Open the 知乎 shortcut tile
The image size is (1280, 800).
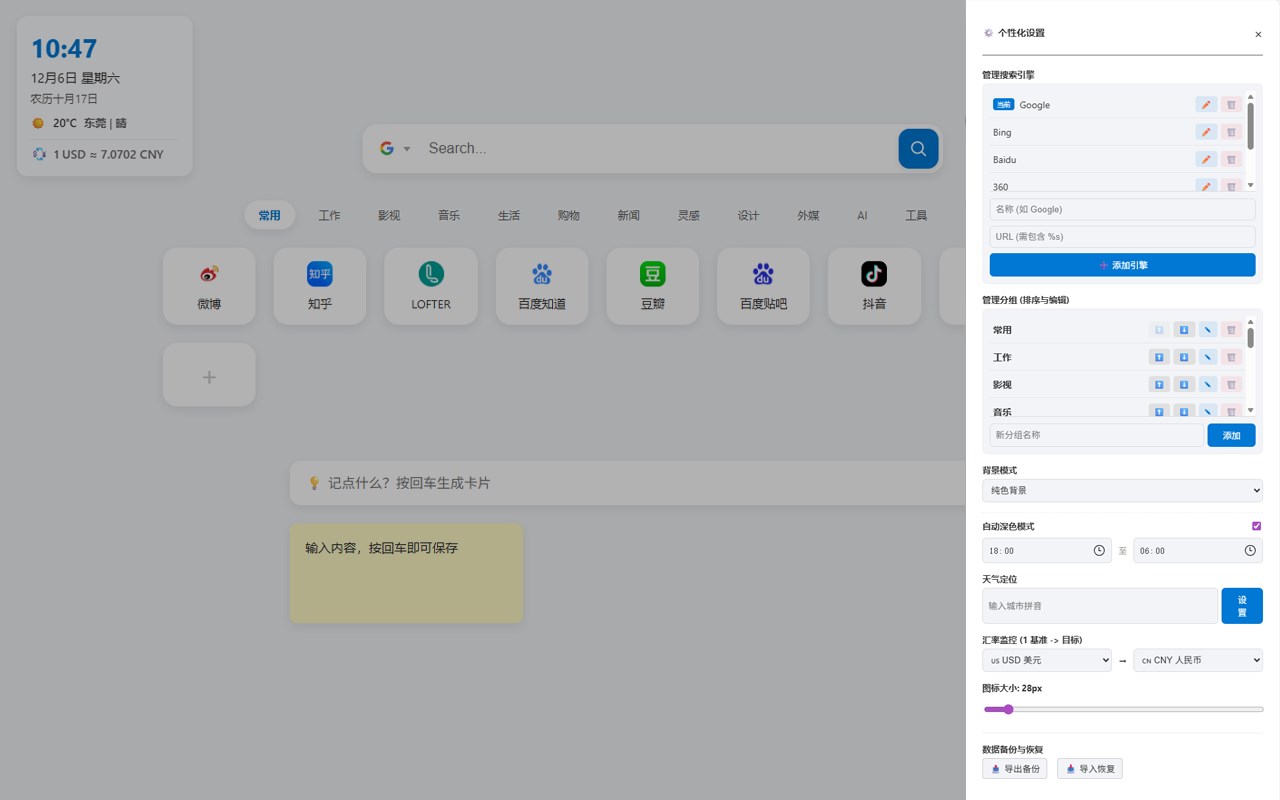click(320, 286)
